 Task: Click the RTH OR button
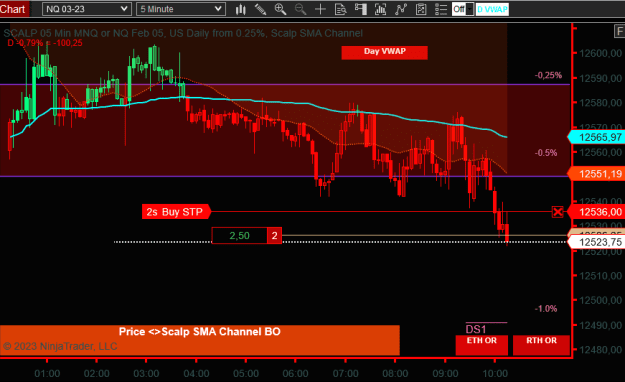(x=541, y=345)
